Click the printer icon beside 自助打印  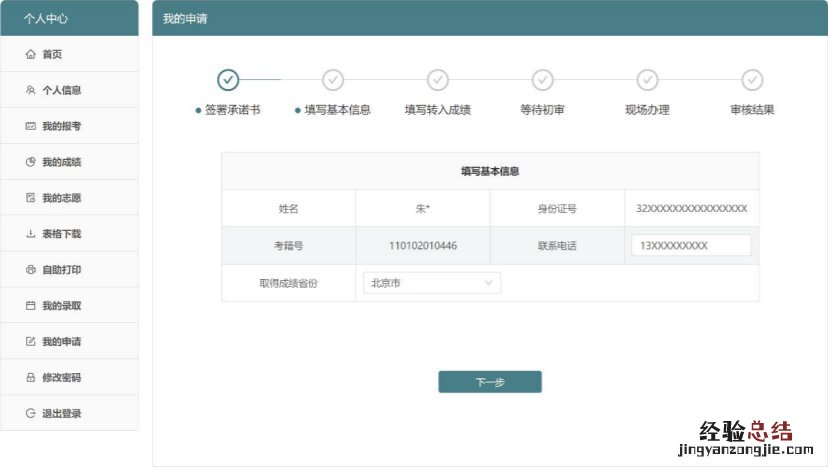point(30,270)
